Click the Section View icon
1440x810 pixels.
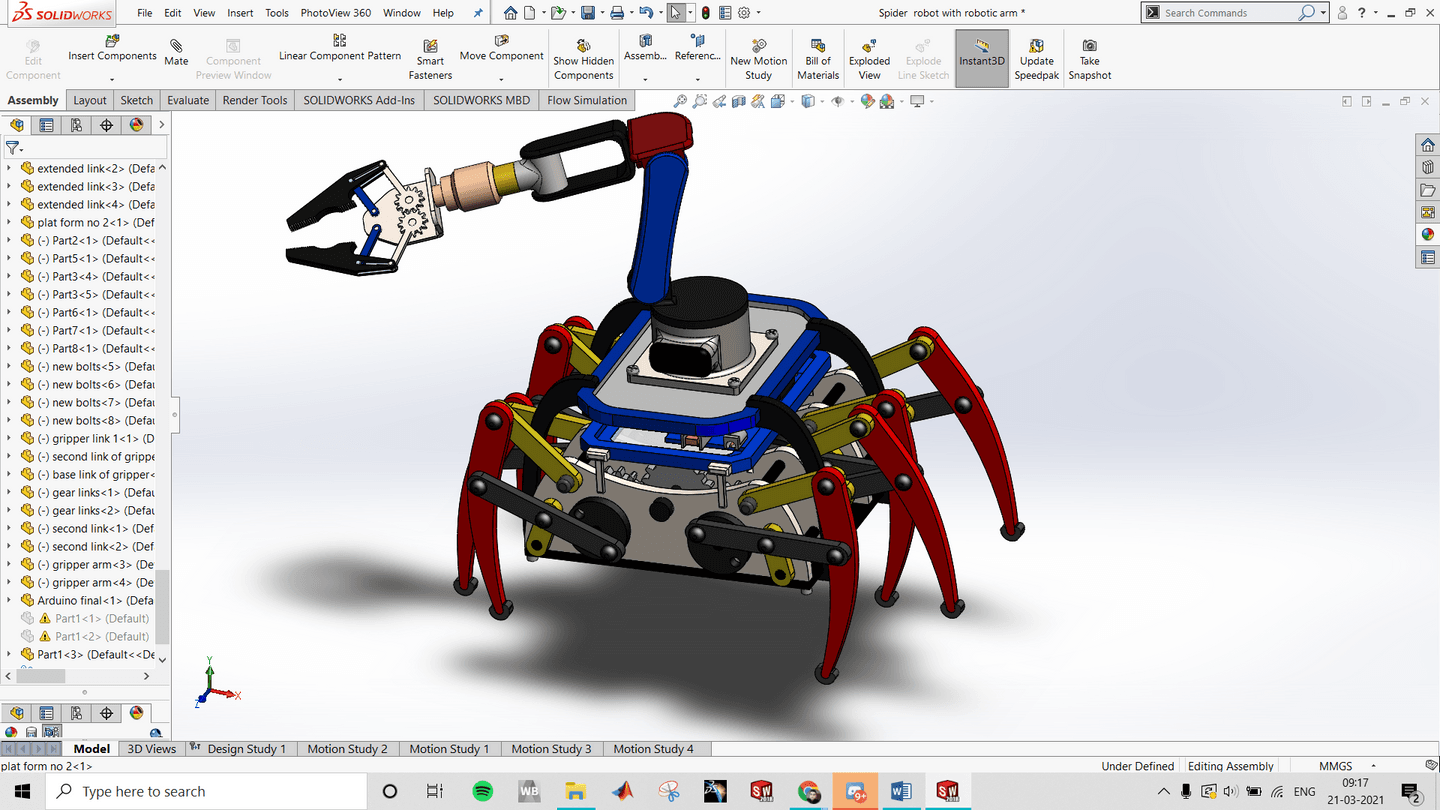(739, 101)
